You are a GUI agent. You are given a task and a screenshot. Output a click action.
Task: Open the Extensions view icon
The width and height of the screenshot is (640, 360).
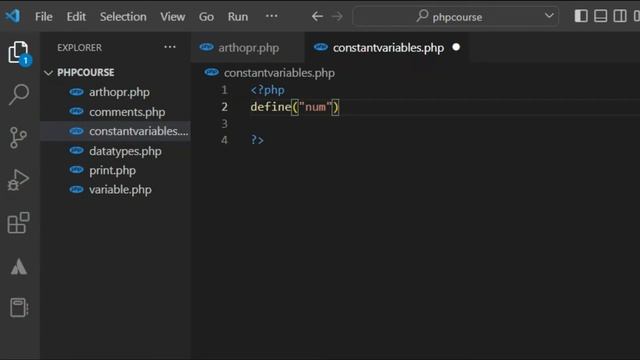pos(18,223)
